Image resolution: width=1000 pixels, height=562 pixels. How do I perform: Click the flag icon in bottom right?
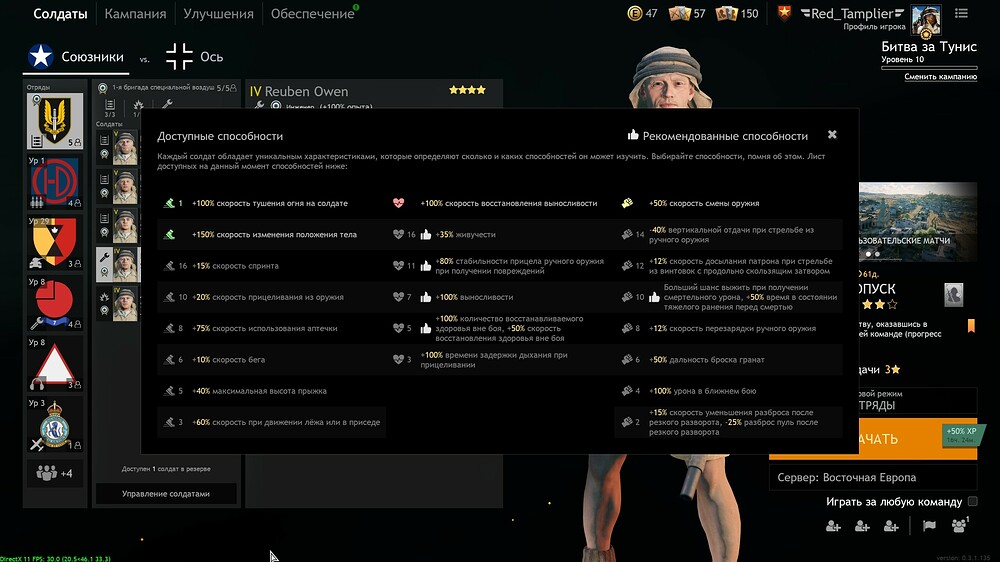pos(929,526)
